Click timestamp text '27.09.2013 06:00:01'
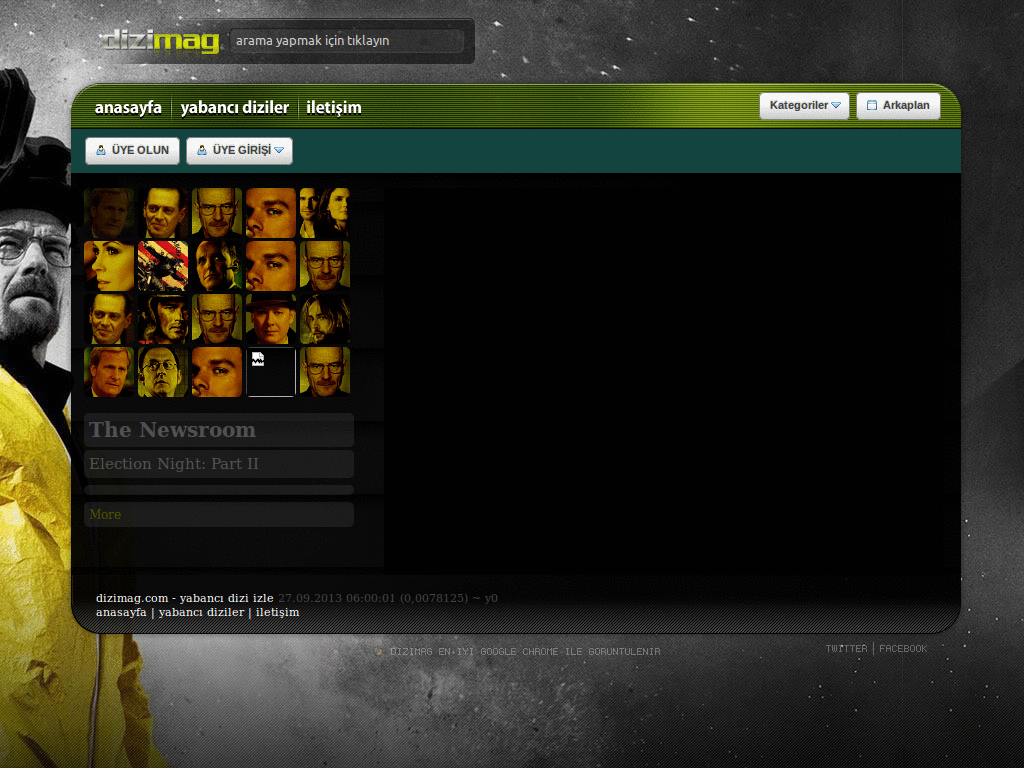 337,598
